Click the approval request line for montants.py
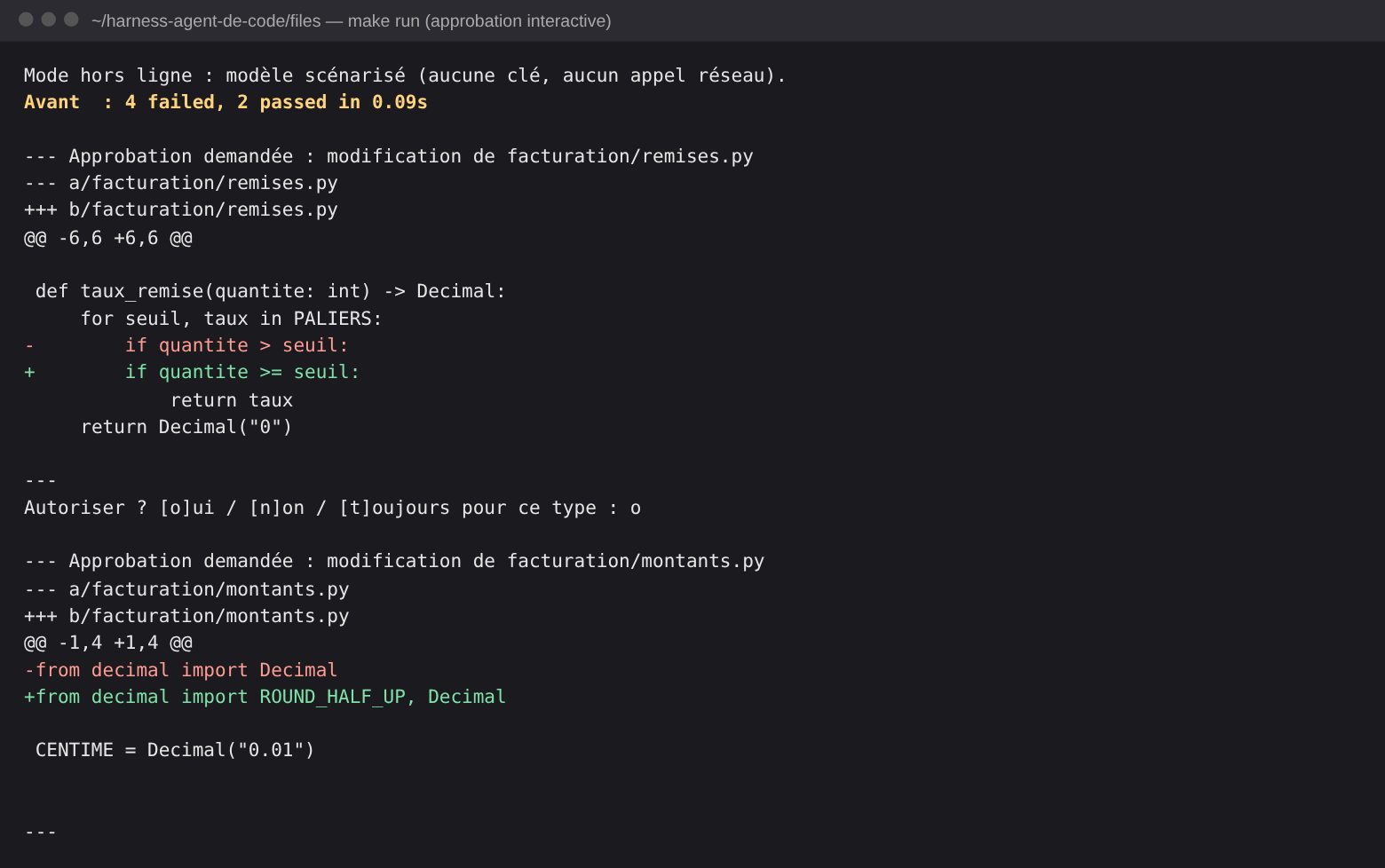Viewport: 1385px width, 868px height. pyautogui.click(x=394, y=561)
